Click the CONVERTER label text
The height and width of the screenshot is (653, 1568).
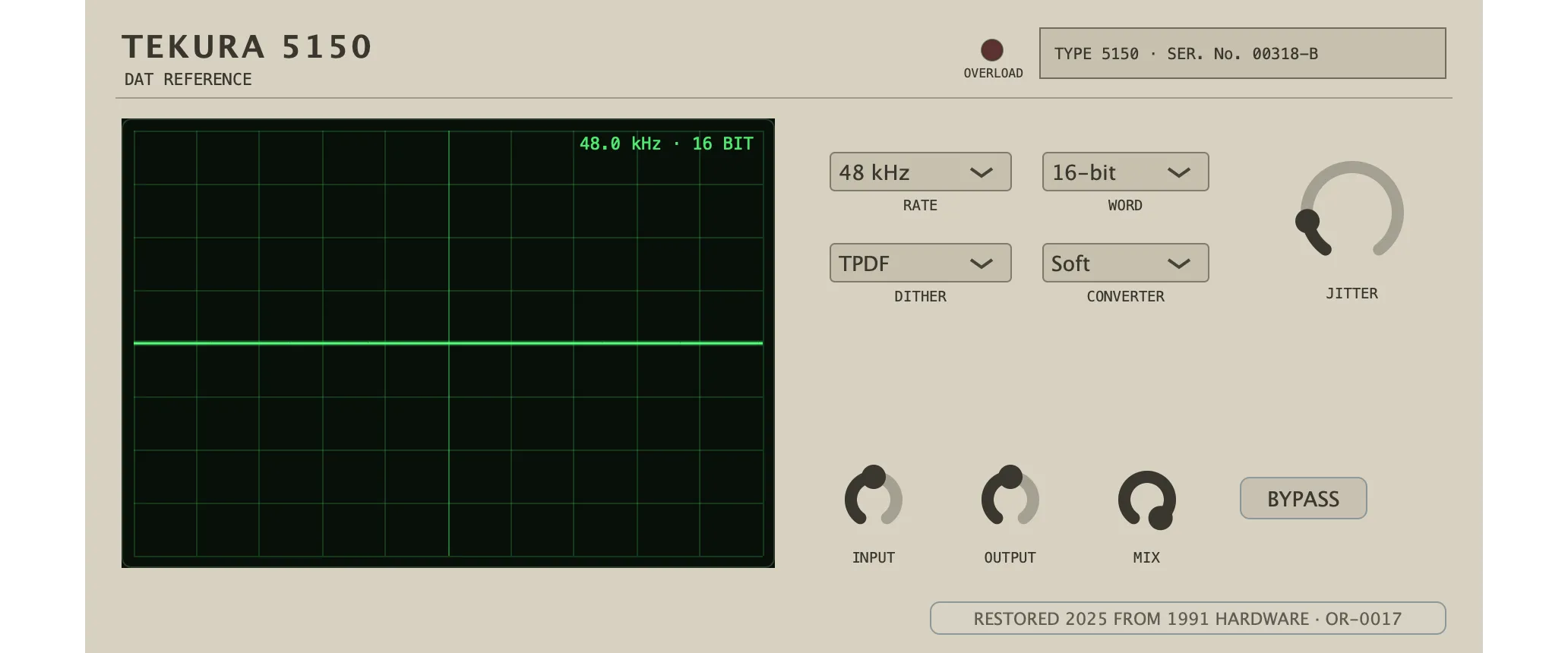point(1125,296)
